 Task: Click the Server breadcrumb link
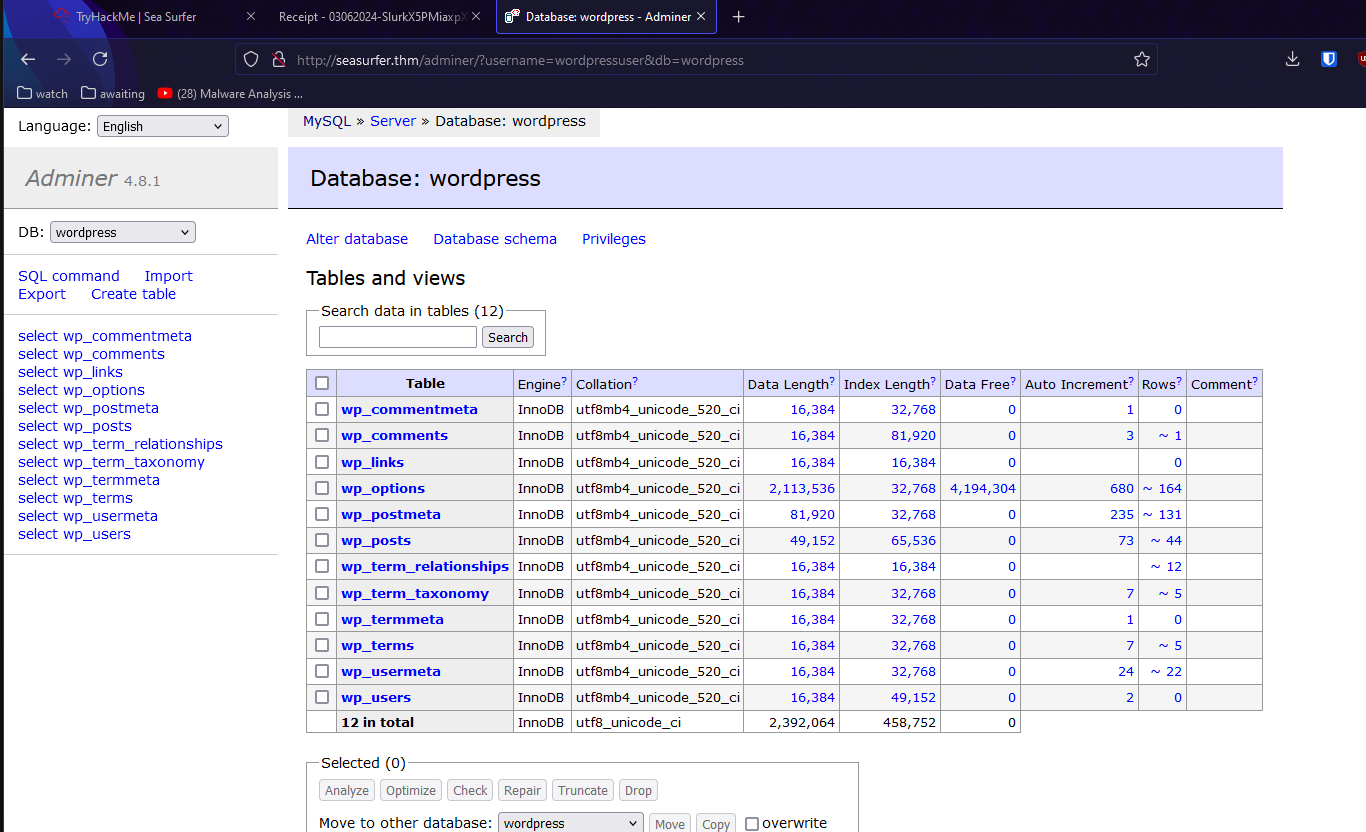click(x=393, y=121)
